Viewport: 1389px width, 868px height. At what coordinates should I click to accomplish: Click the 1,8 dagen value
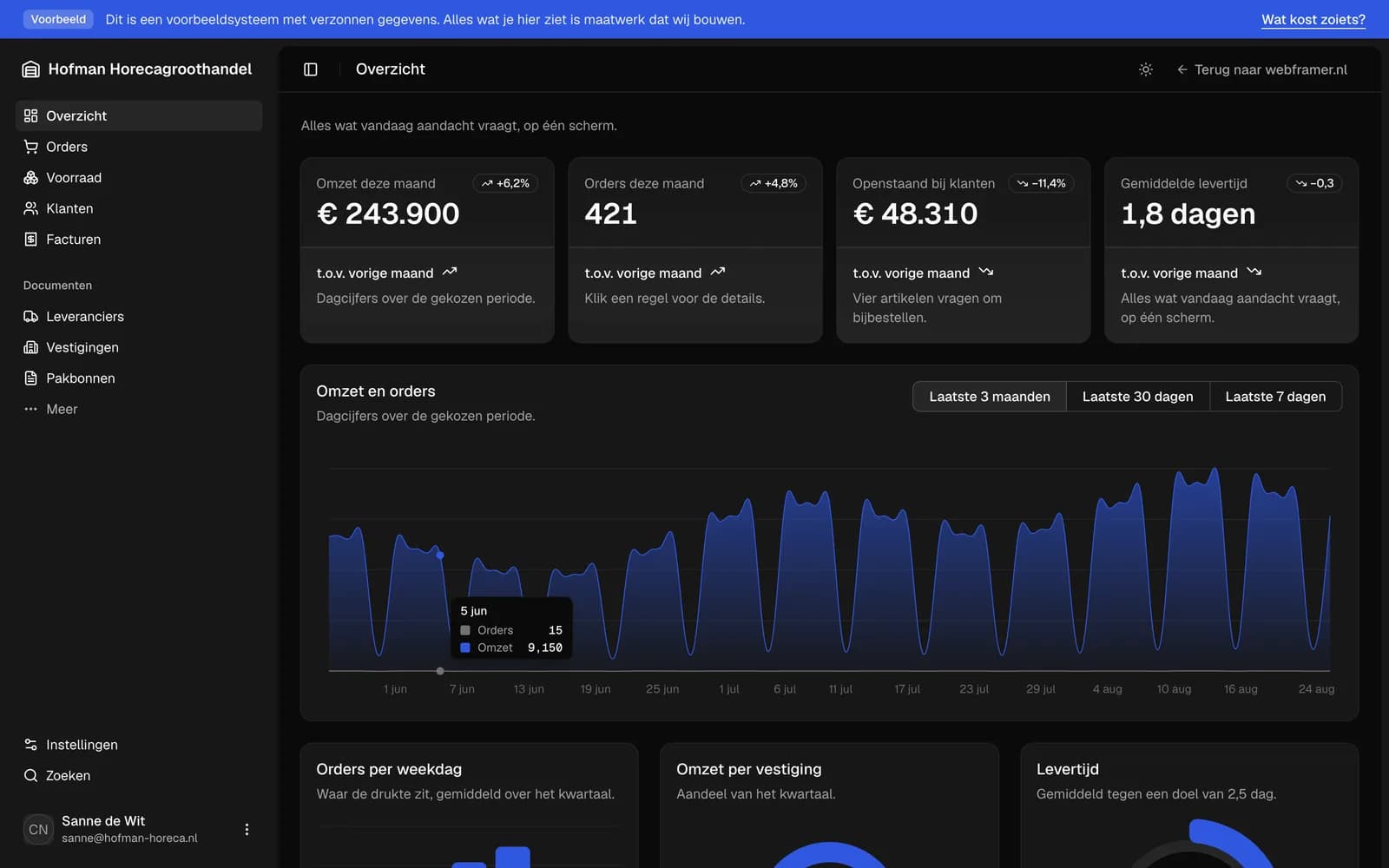click(1188, 214)
